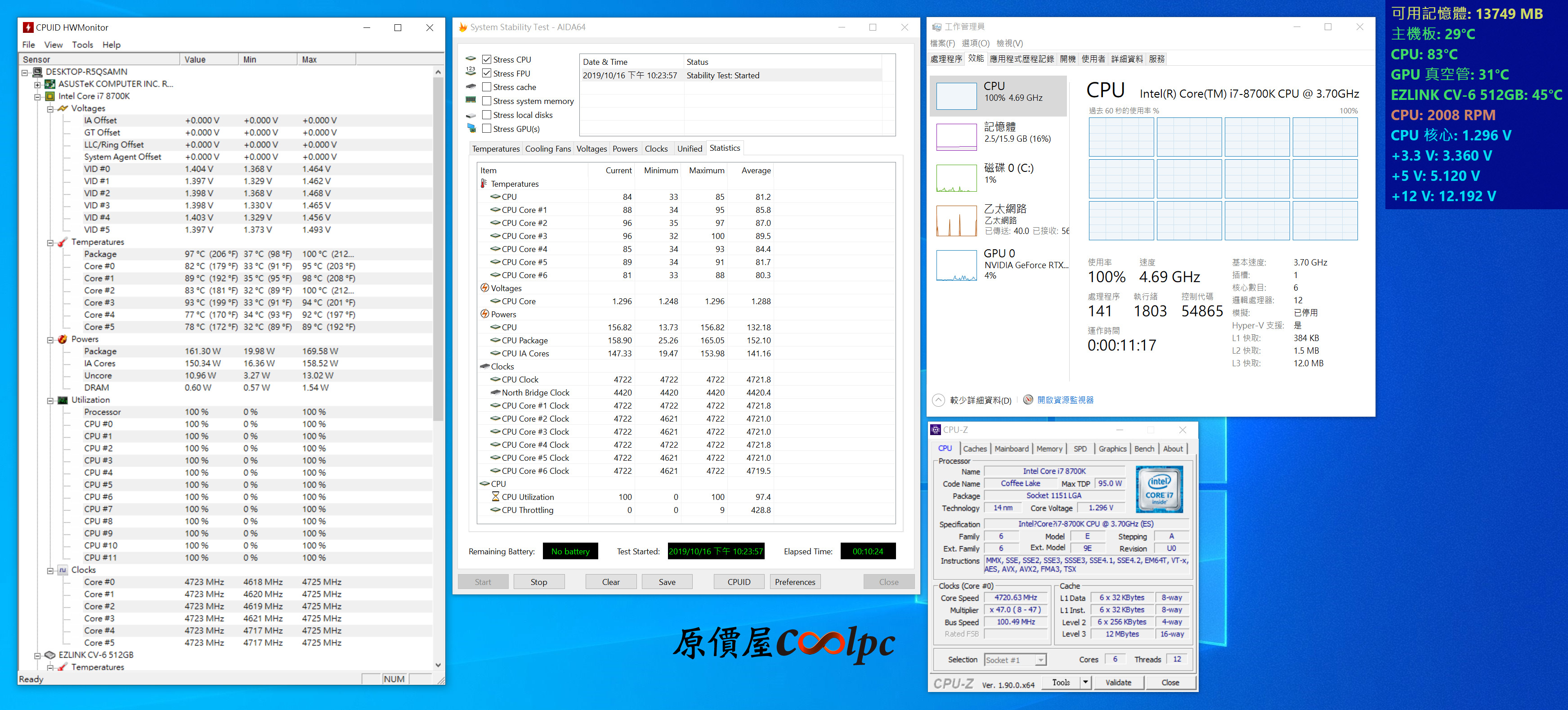Switch to the Unified tab in AIDA64
The height and width of the screenshot is (710, 1568).
point(689,148)
